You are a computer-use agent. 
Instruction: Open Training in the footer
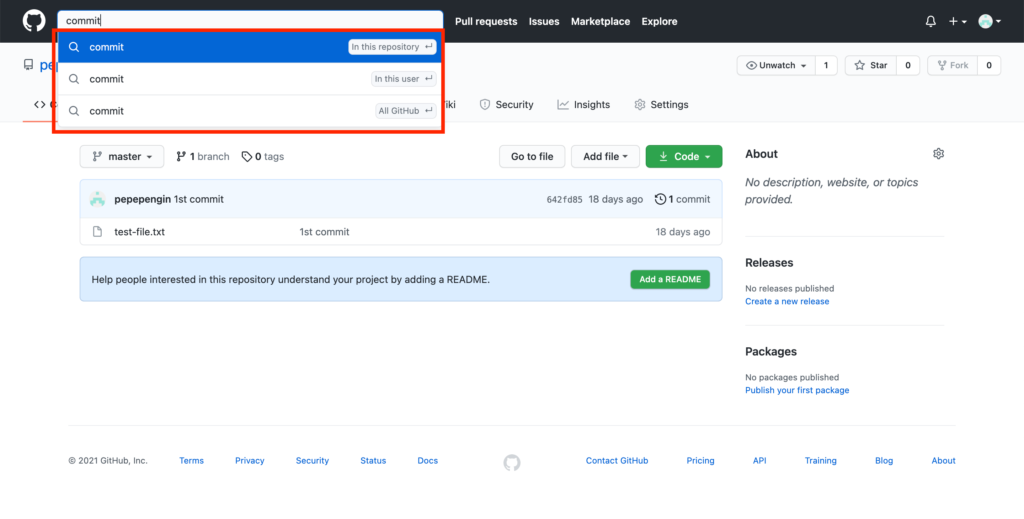pyautogui.click(x=820, y=460)
